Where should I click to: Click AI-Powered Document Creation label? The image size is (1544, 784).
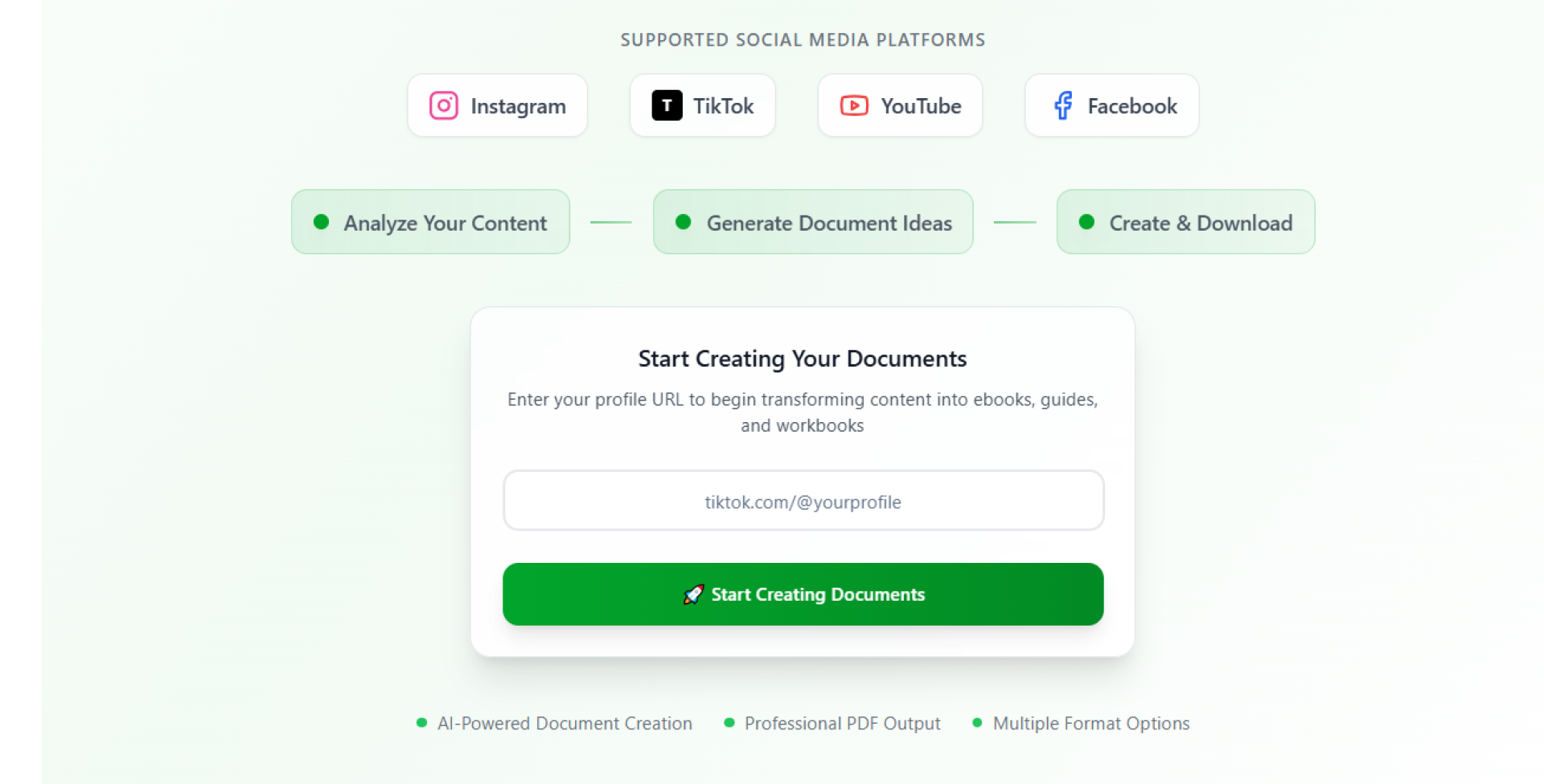pos(565,723)
